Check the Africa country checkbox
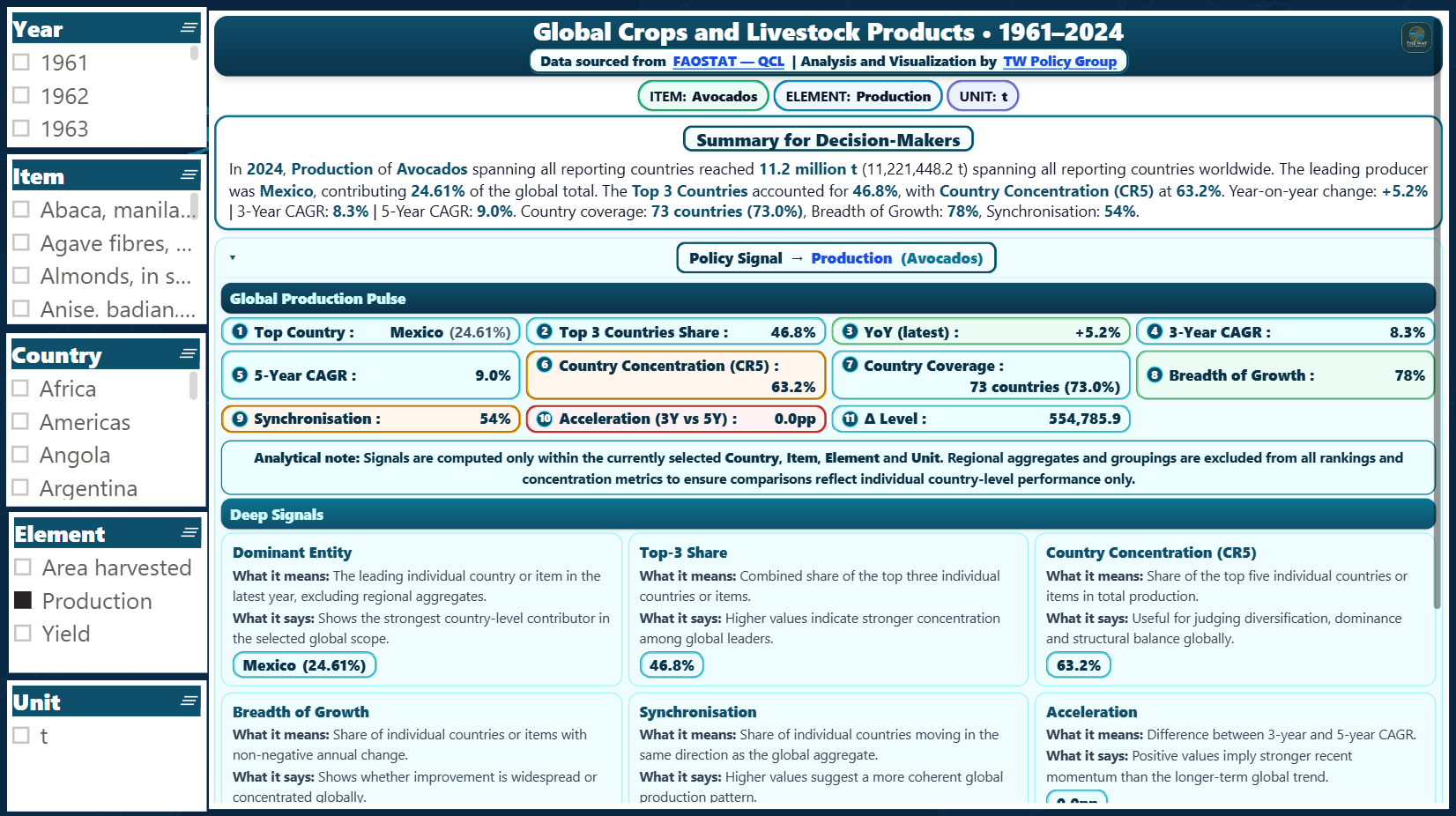Screen dimensions: 1456x816 point(21,388)
